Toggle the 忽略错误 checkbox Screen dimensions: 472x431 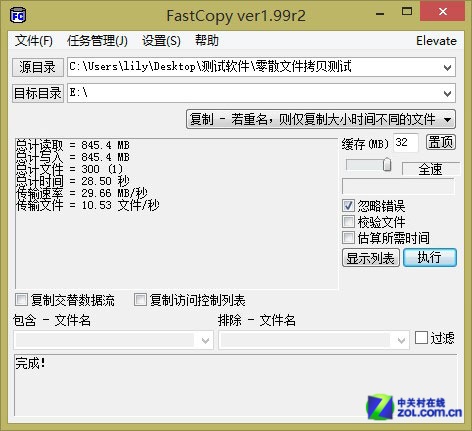348,206
